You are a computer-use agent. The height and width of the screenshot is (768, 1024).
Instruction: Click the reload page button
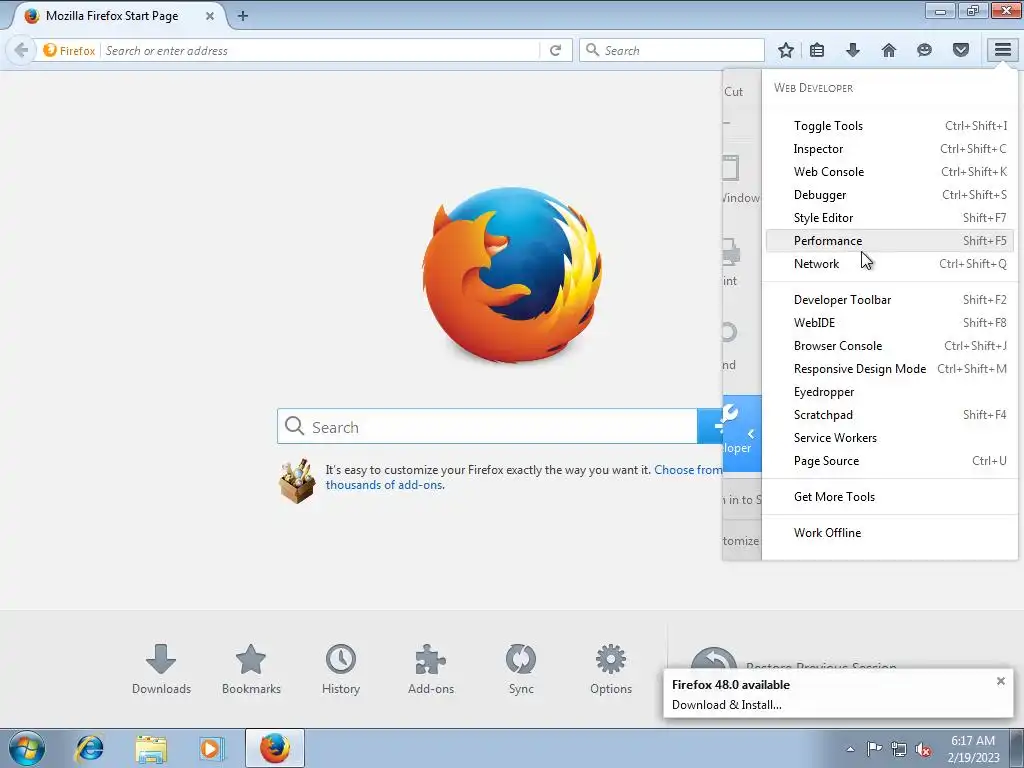coord(555,50)
